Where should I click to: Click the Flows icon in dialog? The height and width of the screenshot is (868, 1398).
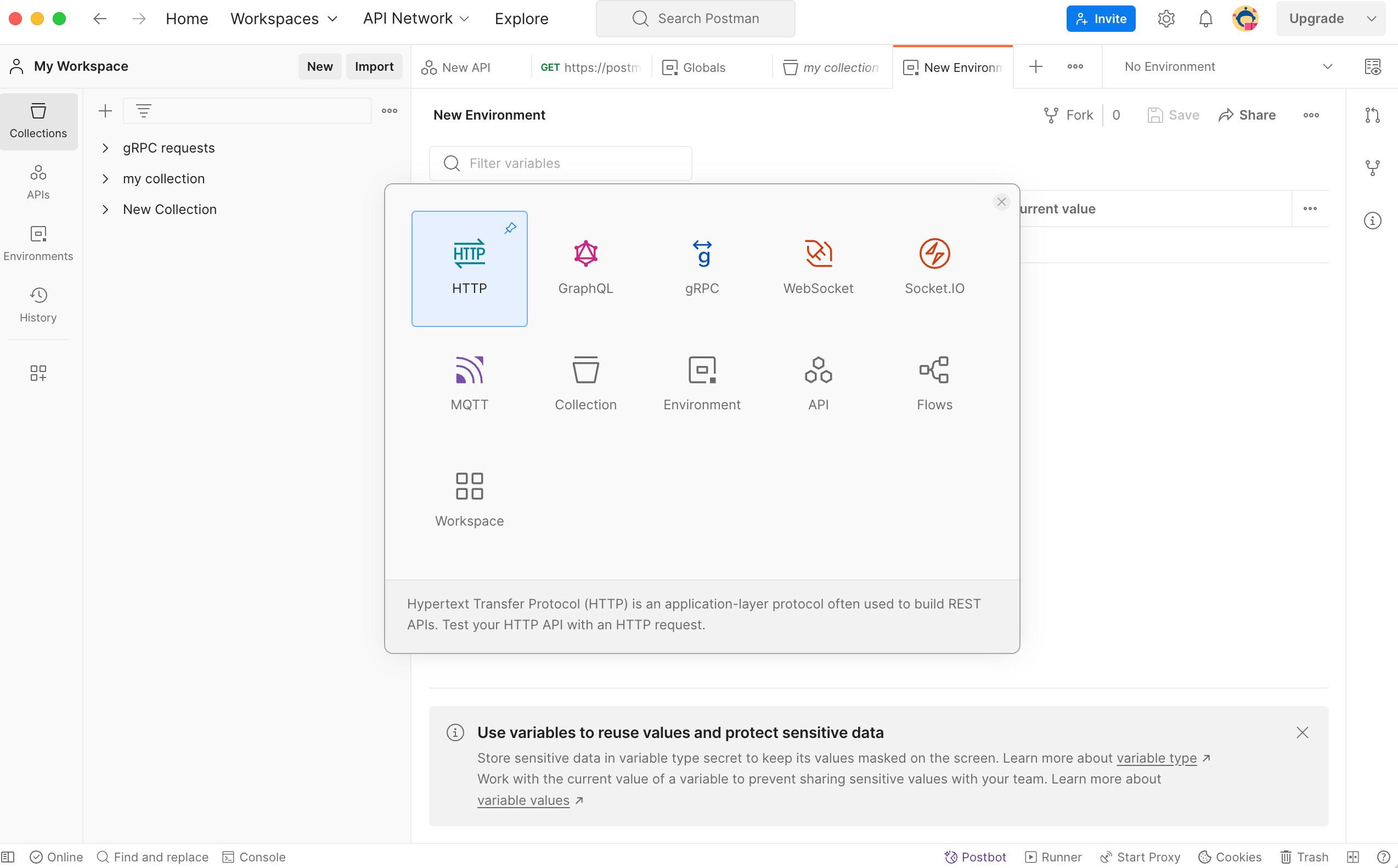pos(934,371)
